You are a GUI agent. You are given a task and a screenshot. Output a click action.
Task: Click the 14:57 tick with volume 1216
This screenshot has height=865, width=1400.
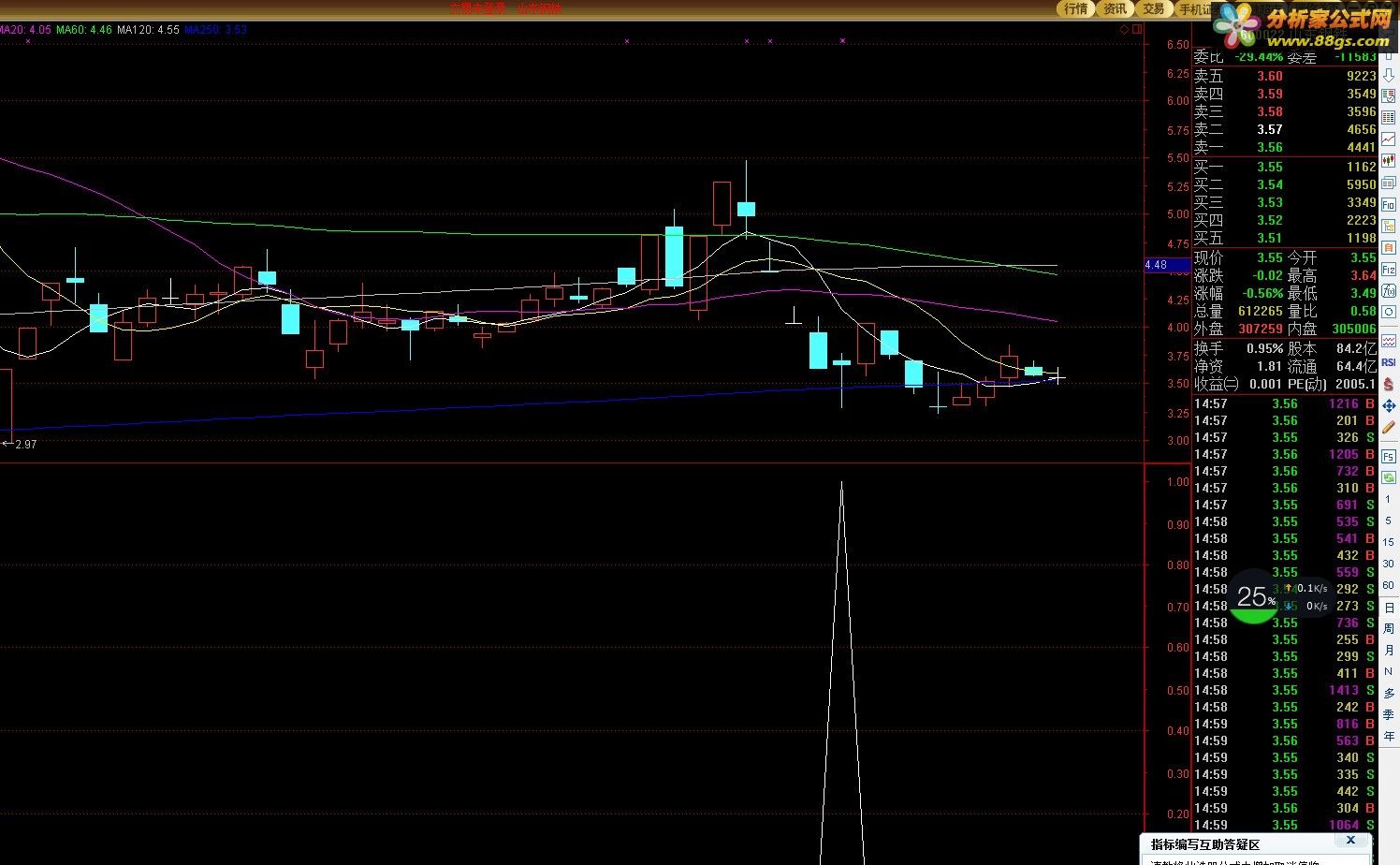1285,403
